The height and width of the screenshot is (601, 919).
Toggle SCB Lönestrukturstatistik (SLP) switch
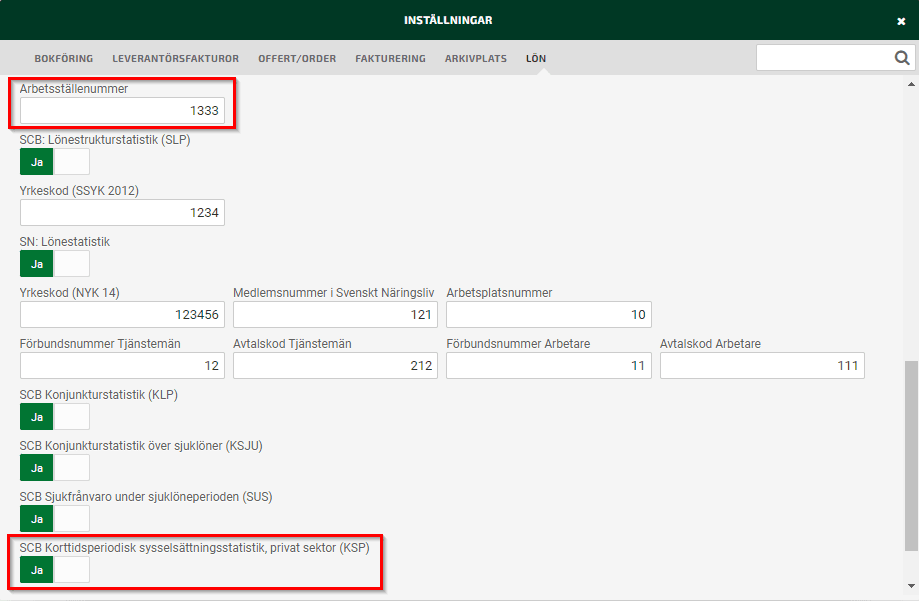point(54,162)
